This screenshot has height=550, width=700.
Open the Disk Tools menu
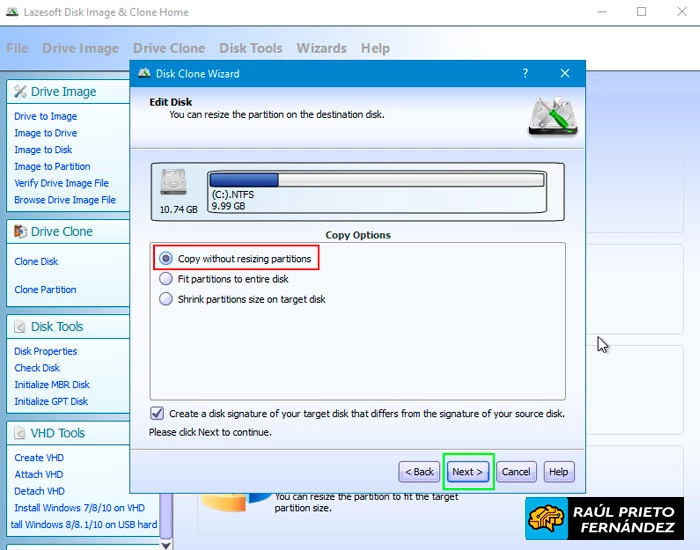pos(250,48)
